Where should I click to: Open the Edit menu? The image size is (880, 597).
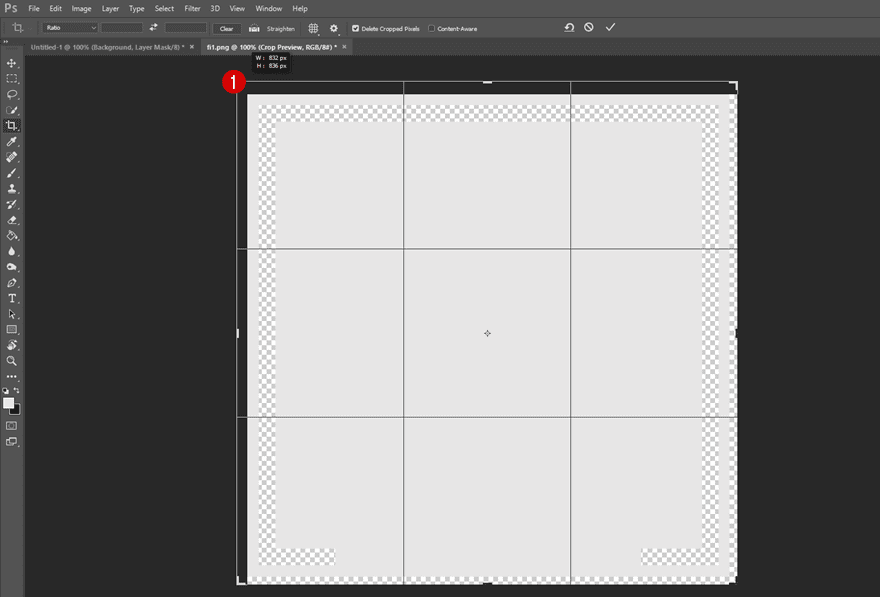coord(55,8)
